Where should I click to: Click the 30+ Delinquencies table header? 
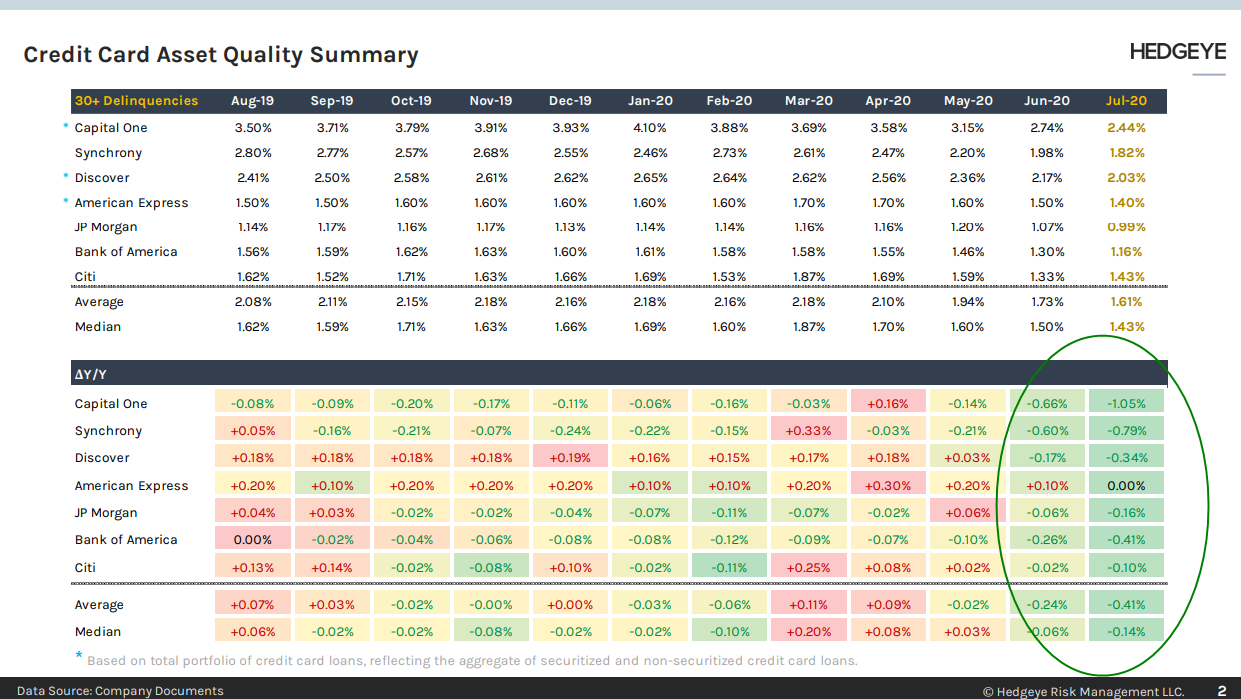point(136,101)
